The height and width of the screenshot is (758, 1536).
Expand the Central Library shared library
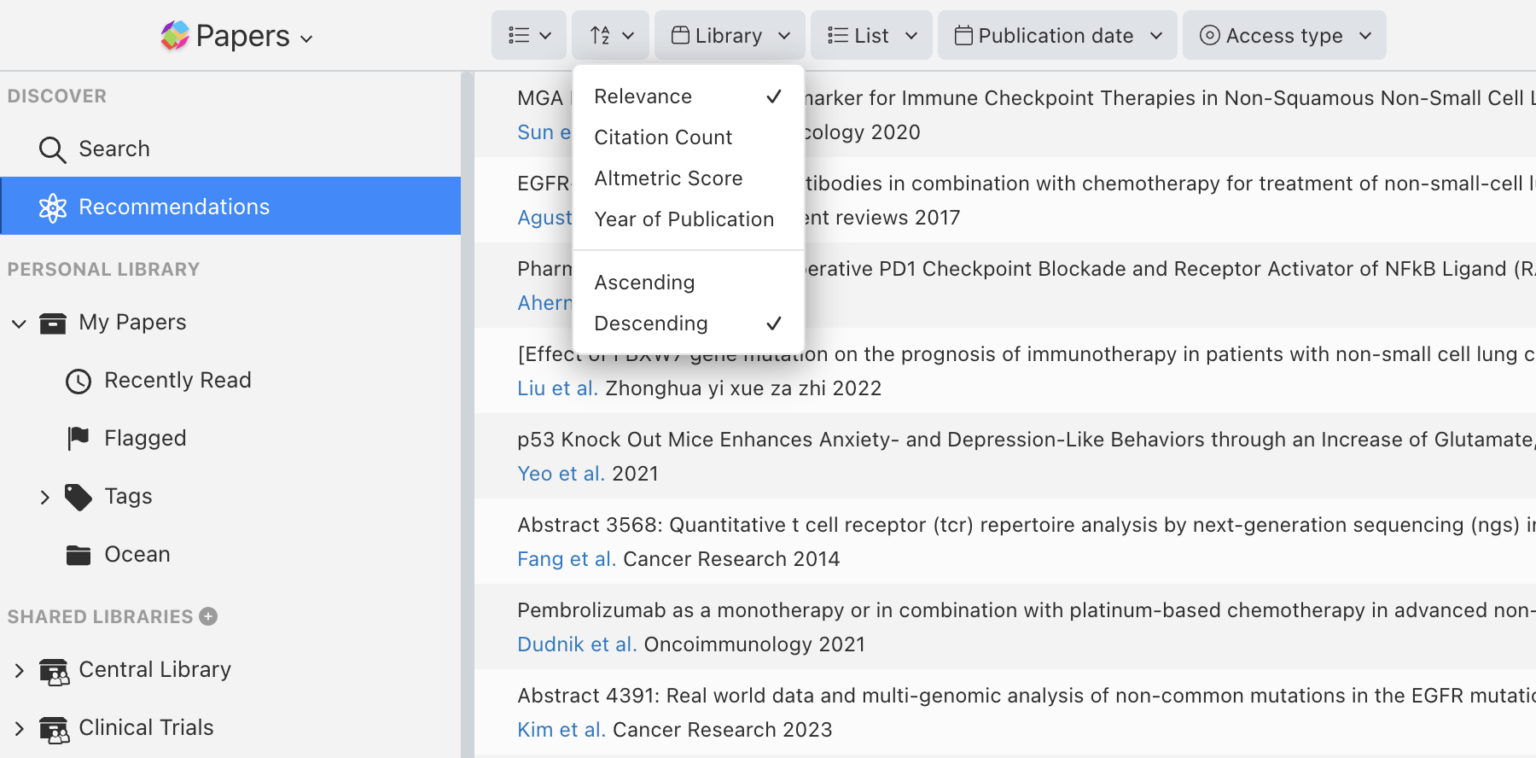click(x=18, y=669)
